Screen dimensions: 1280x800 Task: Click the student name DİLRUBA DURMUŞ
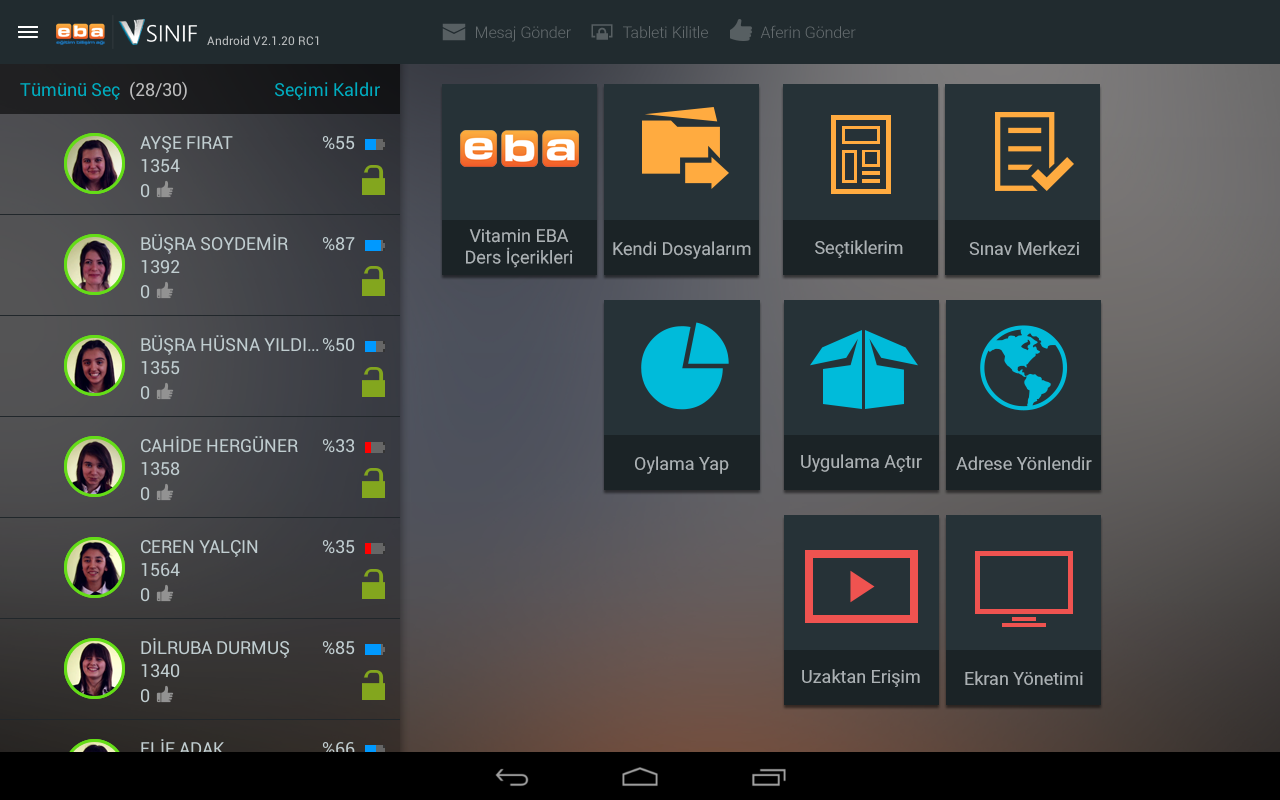(215, 648)
